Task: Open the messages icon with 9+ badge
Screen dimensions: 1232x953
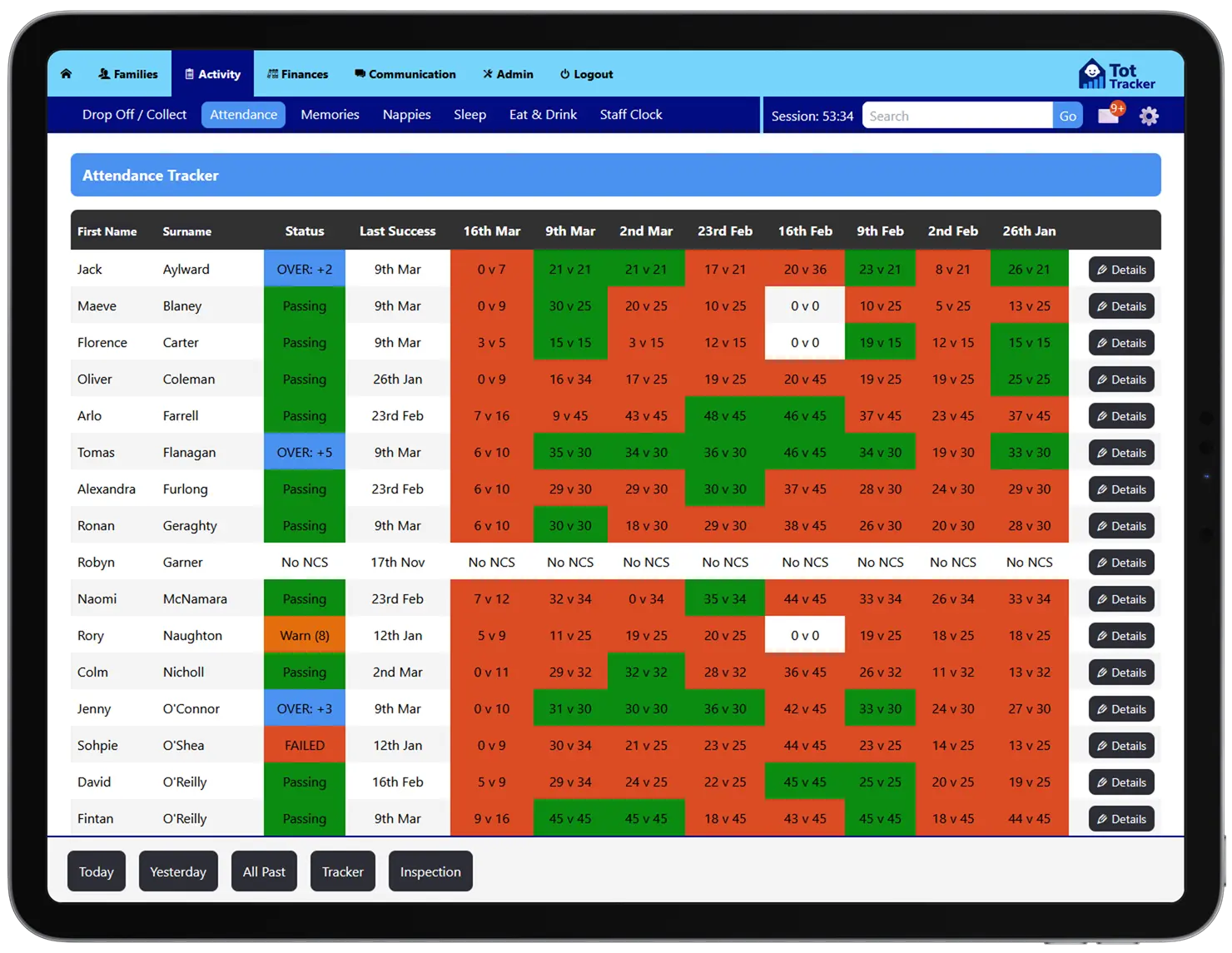Action: pos(1109,117)
